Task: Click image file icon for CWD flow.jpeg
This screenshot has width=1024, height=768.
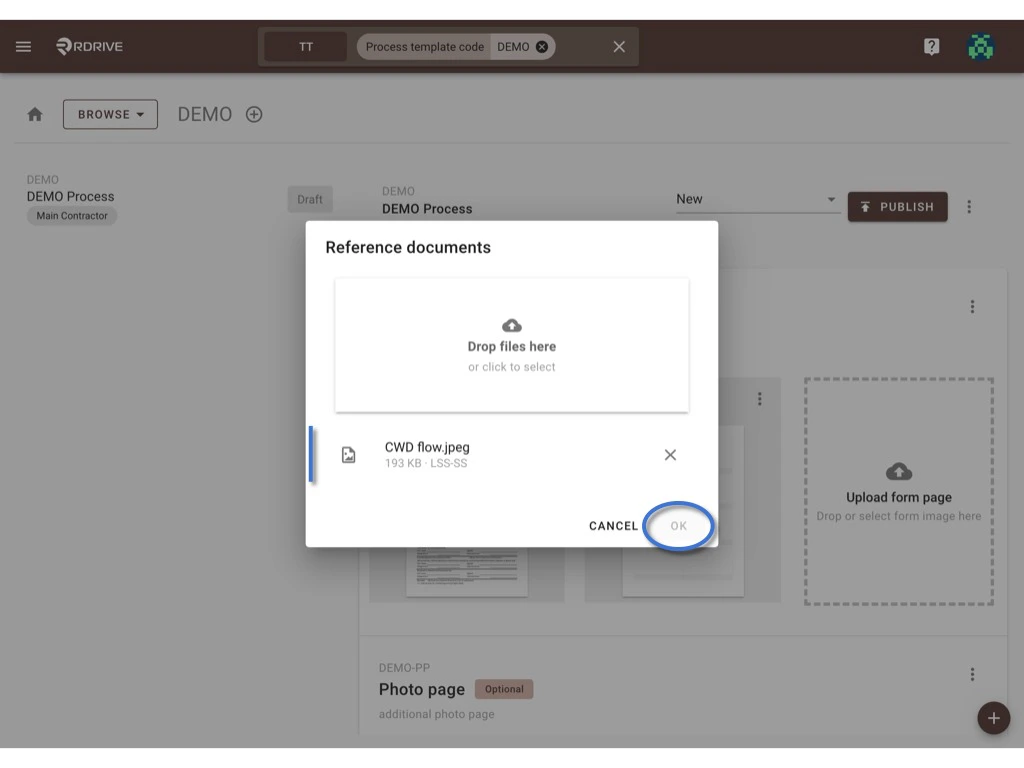Action: (349, 455)
